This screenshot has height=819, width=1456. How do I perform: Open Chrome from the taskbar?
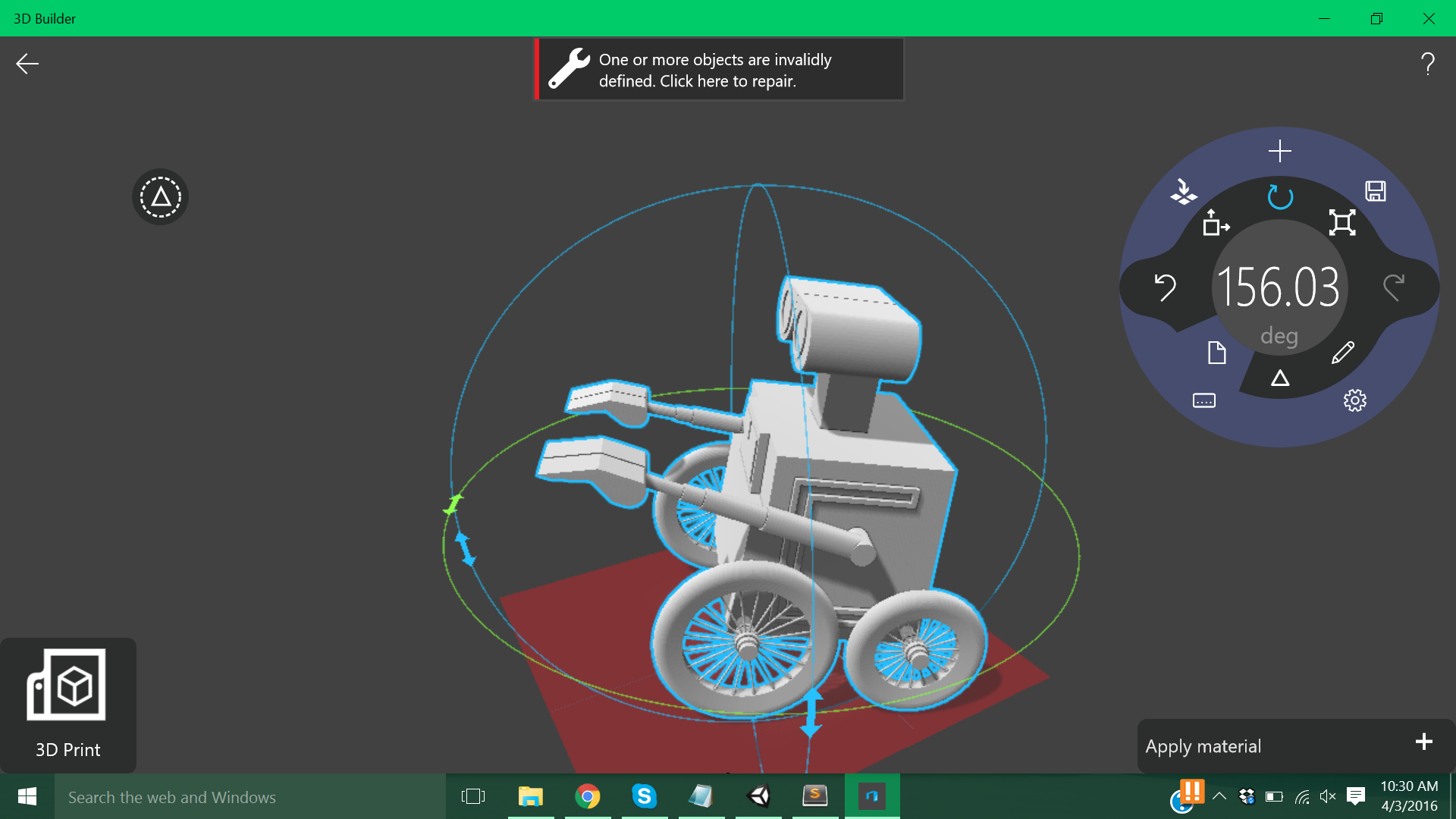click(587, 796)
